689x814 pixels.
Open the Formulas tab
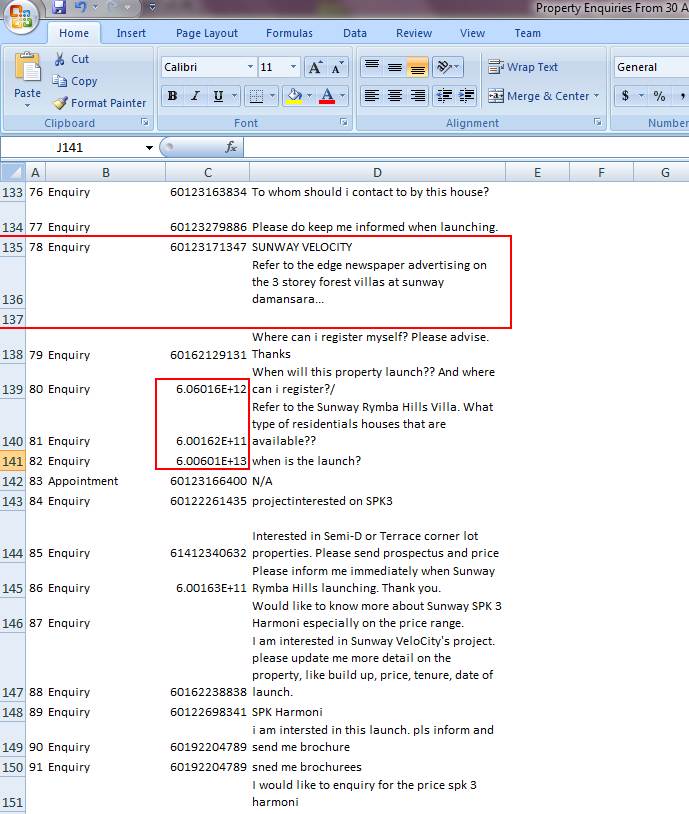(289, 33)
